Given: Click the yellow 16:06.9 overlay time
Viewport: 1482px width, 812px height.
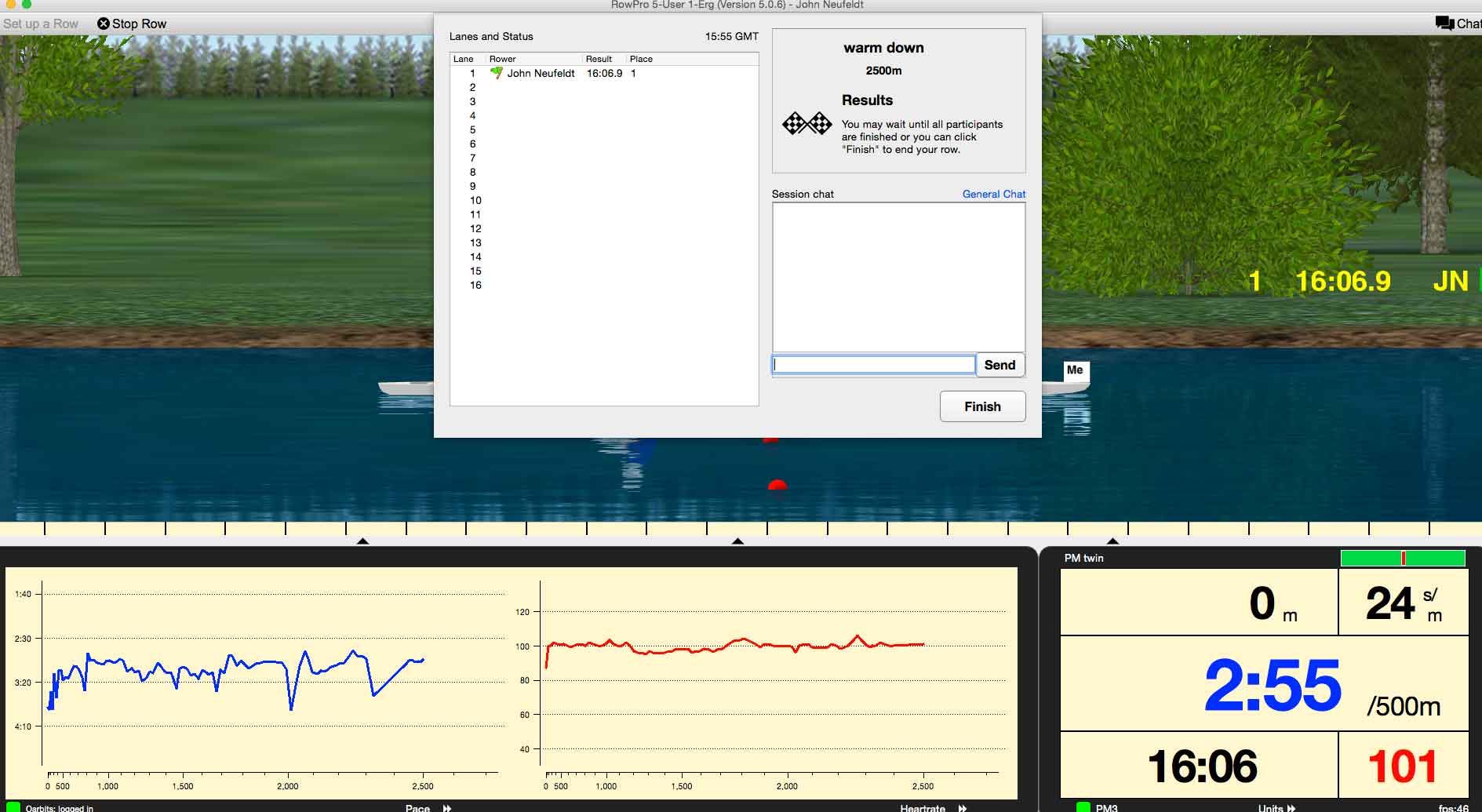Looking at the screenshot, I should coord(1342,281).
